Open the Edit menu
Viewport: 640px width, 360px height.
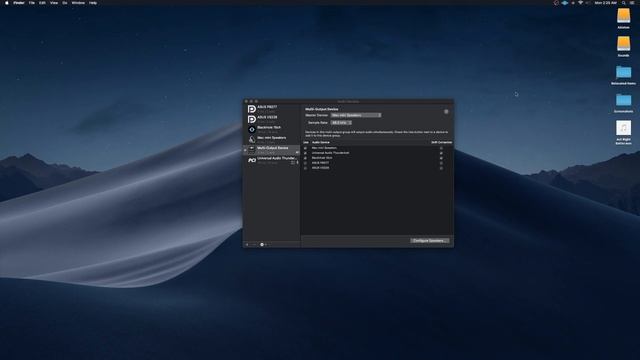(42, 3)
